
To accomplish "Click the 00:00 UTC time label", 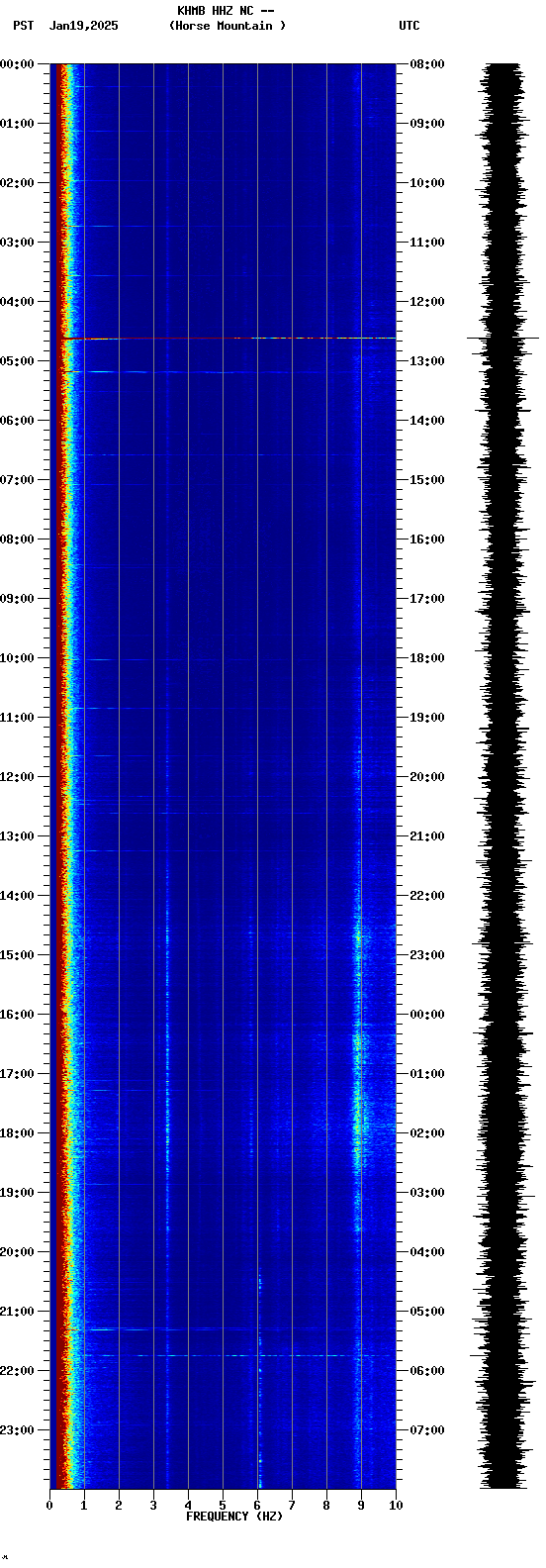I will pyautogui.click(x=427, y=1015).
